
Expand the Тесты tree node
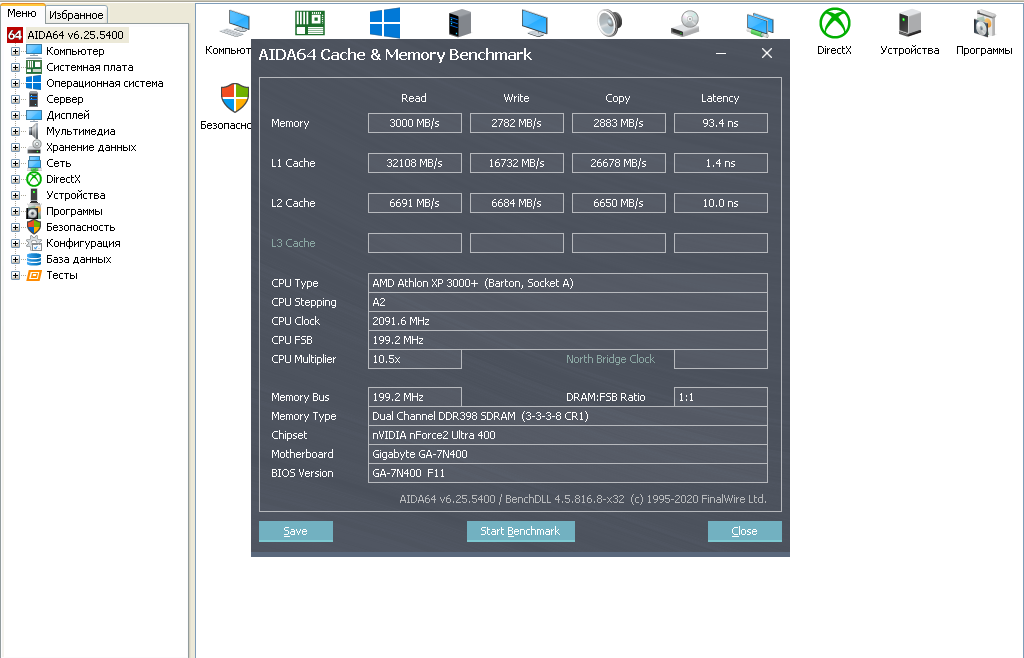pyautogui.click(x=15, y=275)
